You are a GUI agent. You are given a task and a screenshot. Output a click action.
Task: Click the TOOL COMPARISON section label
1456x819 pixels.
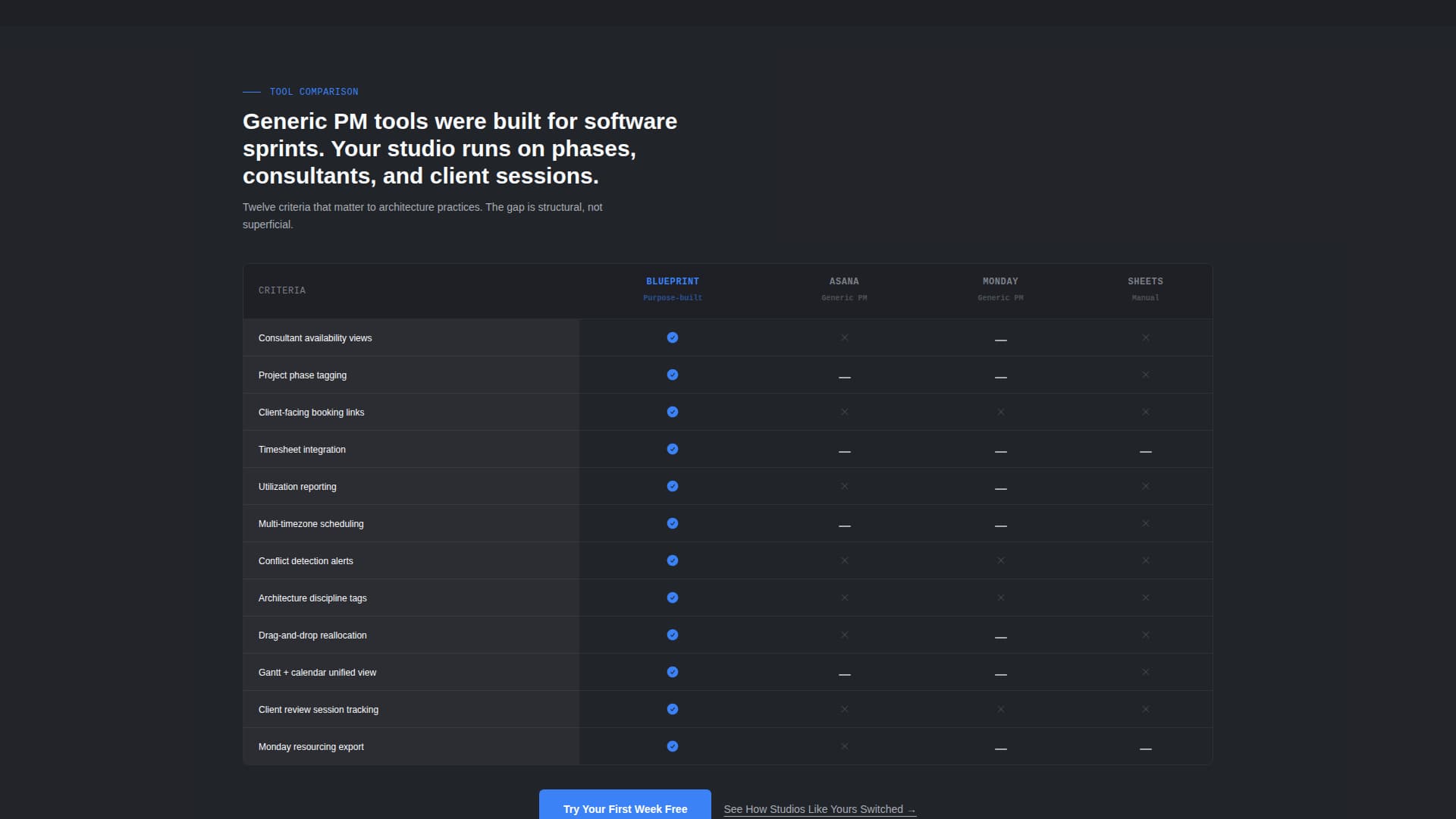314,92
